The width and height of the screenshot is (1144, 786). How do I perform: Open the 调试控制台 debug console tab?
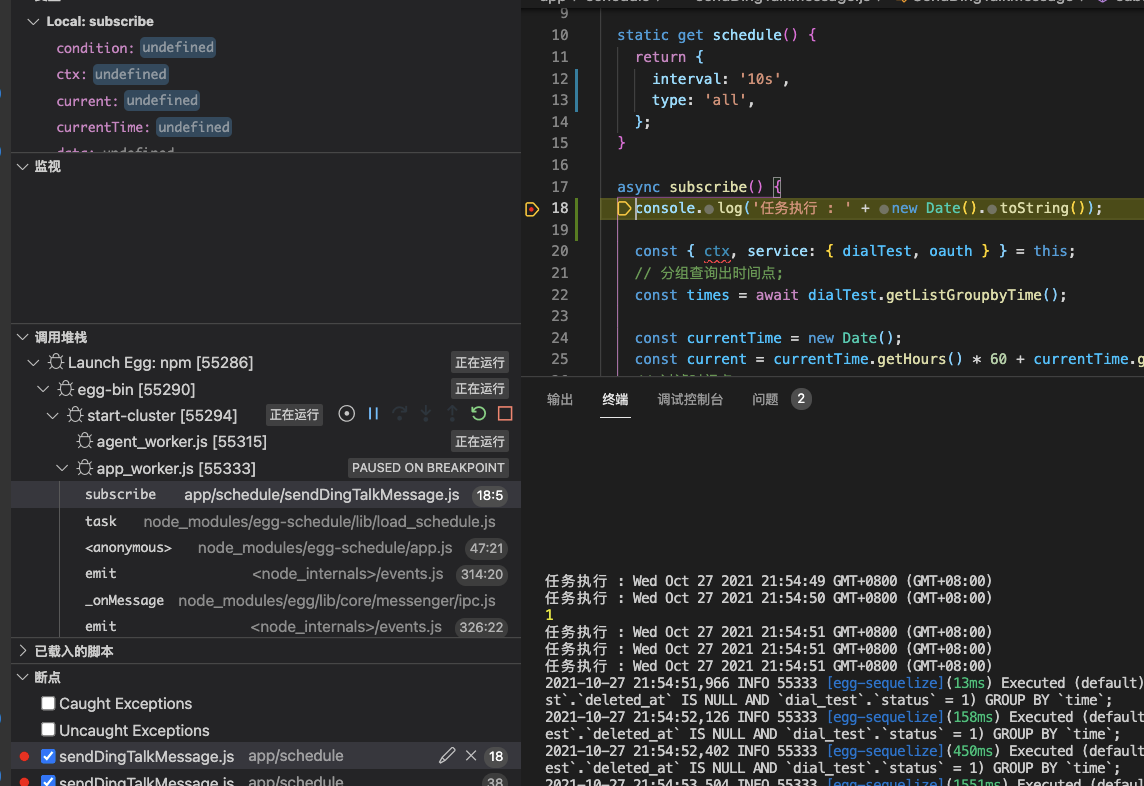click(690, 399)
